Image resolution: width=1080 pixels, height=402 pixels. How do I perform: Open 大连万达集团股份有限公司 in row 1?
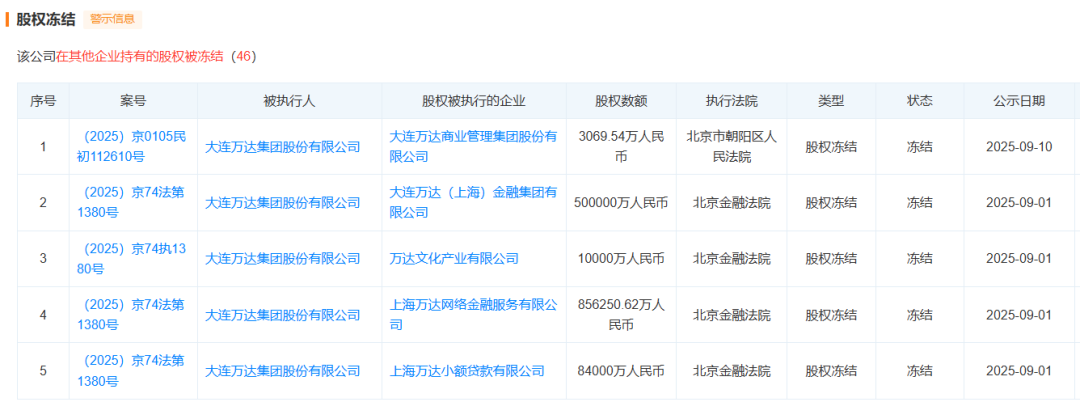tap(283, 147)
